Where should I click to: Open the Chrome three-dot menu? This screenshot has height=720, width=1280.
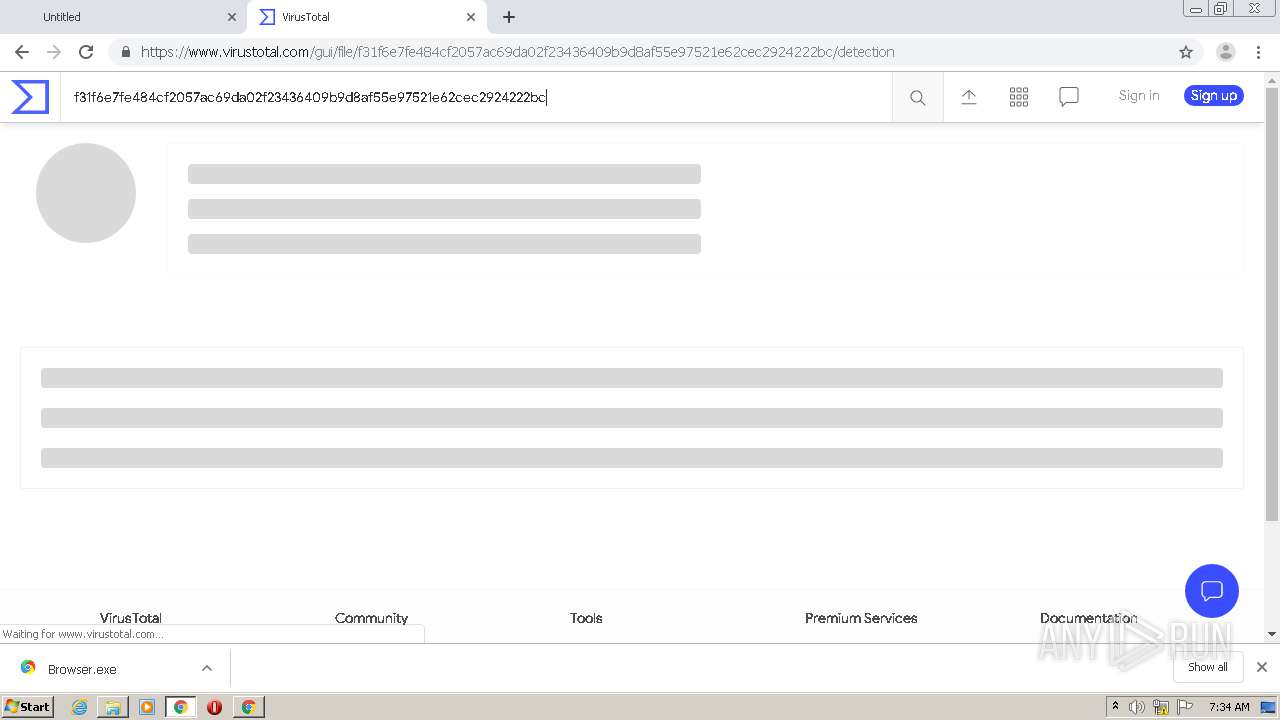pos(1258,52)
